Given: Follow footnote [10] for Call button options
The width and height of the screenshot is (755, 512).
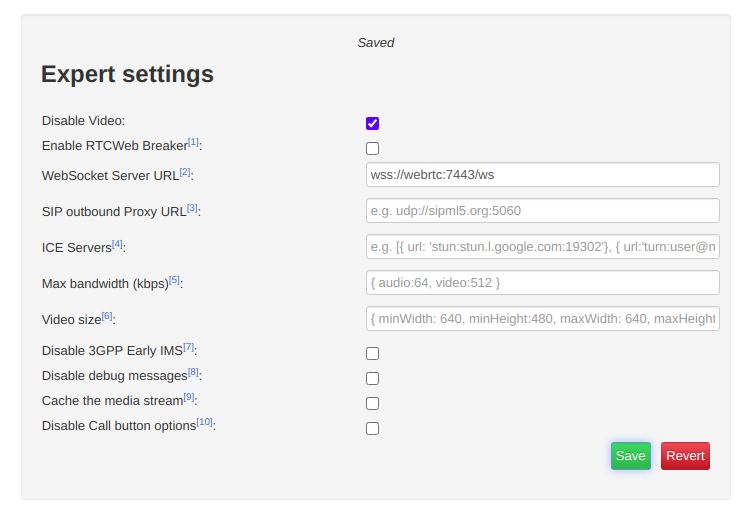Looking at the screenshot, I should click(205, 422).
